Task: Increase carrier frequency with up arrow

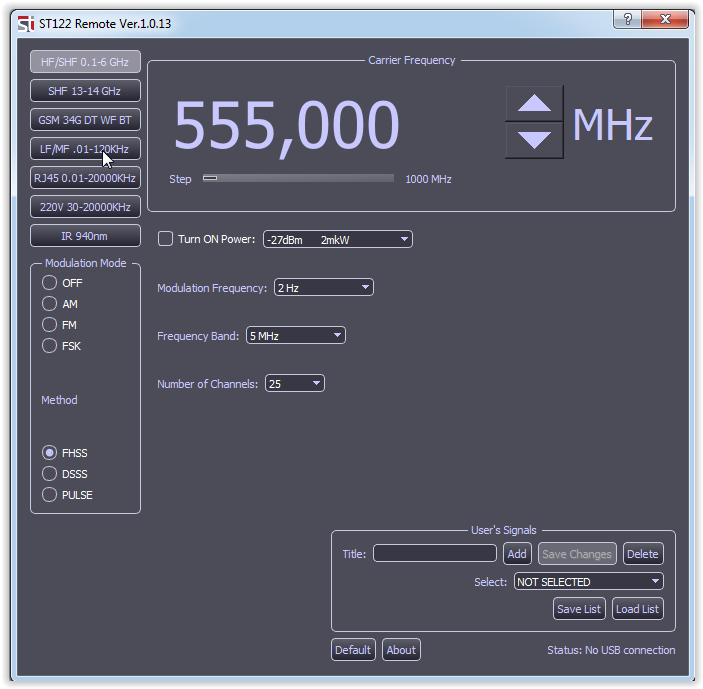Action: (534, 104)
